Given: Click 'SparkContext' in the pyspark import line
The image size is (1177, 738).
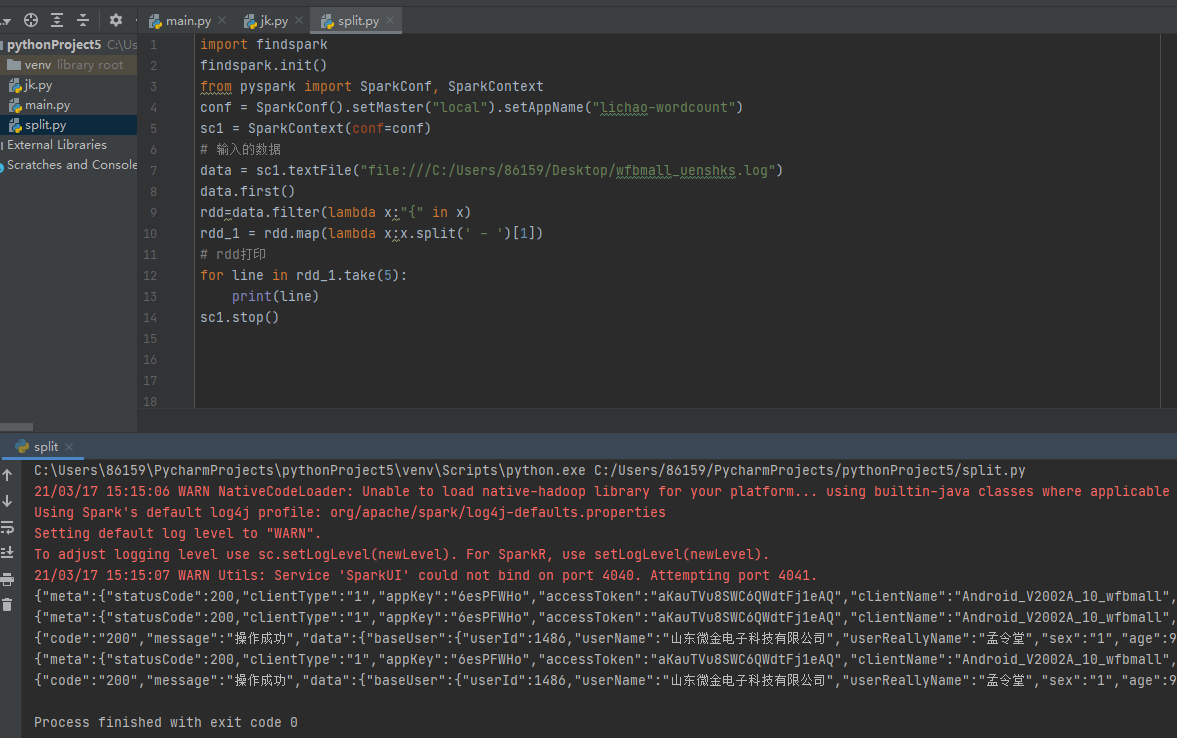Looking at the screenshot, I should pyautogui.click(x=495, y=87).
